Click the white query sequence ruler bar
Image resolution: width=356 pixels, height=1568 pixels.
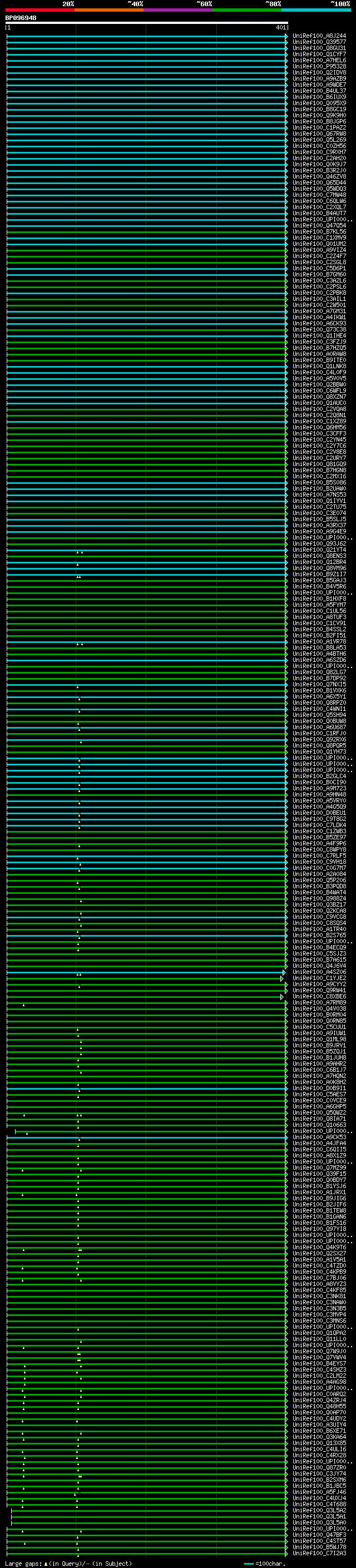[x=146, y=23]
